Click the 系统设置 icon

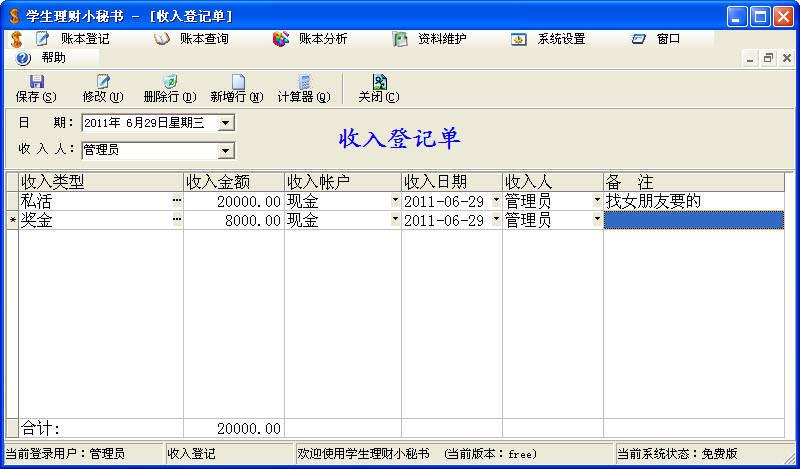coord(519,39)
